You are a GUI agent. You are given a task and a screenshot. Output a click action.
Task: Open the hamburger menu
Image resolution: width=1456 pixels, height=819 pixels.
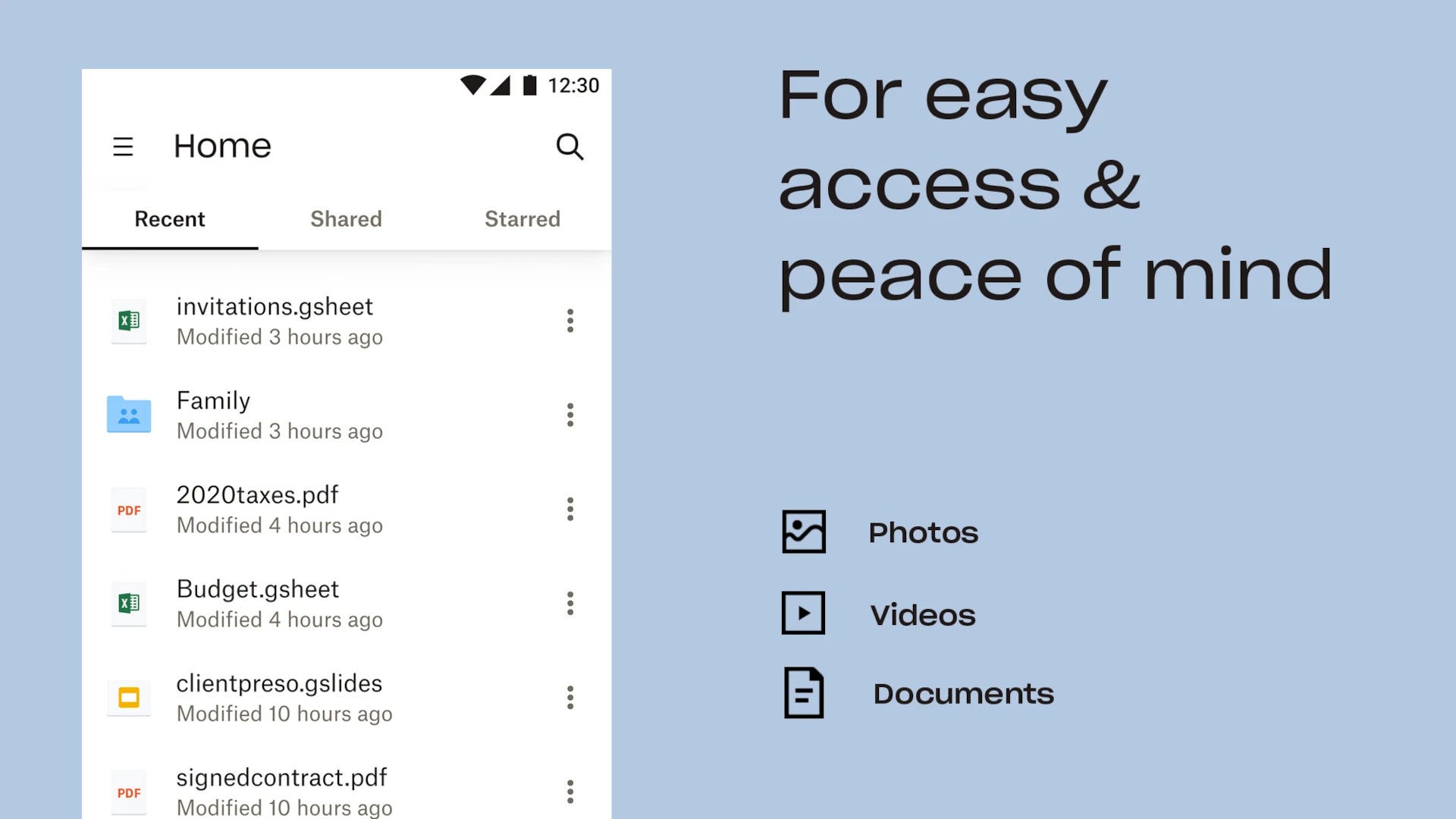click(122, 145)
